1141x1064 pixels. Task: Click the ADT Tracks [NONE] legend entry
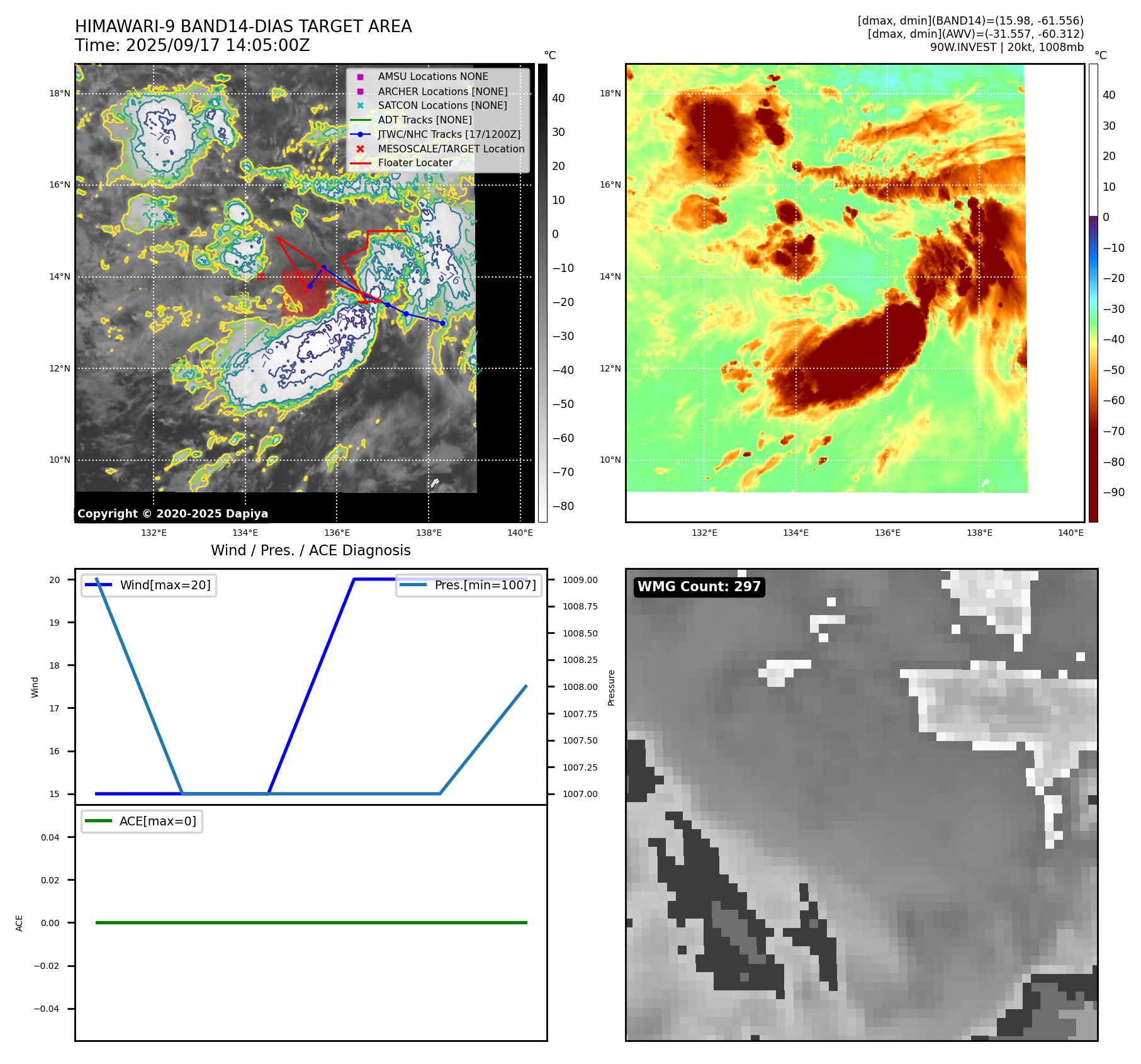coord(425,120)
